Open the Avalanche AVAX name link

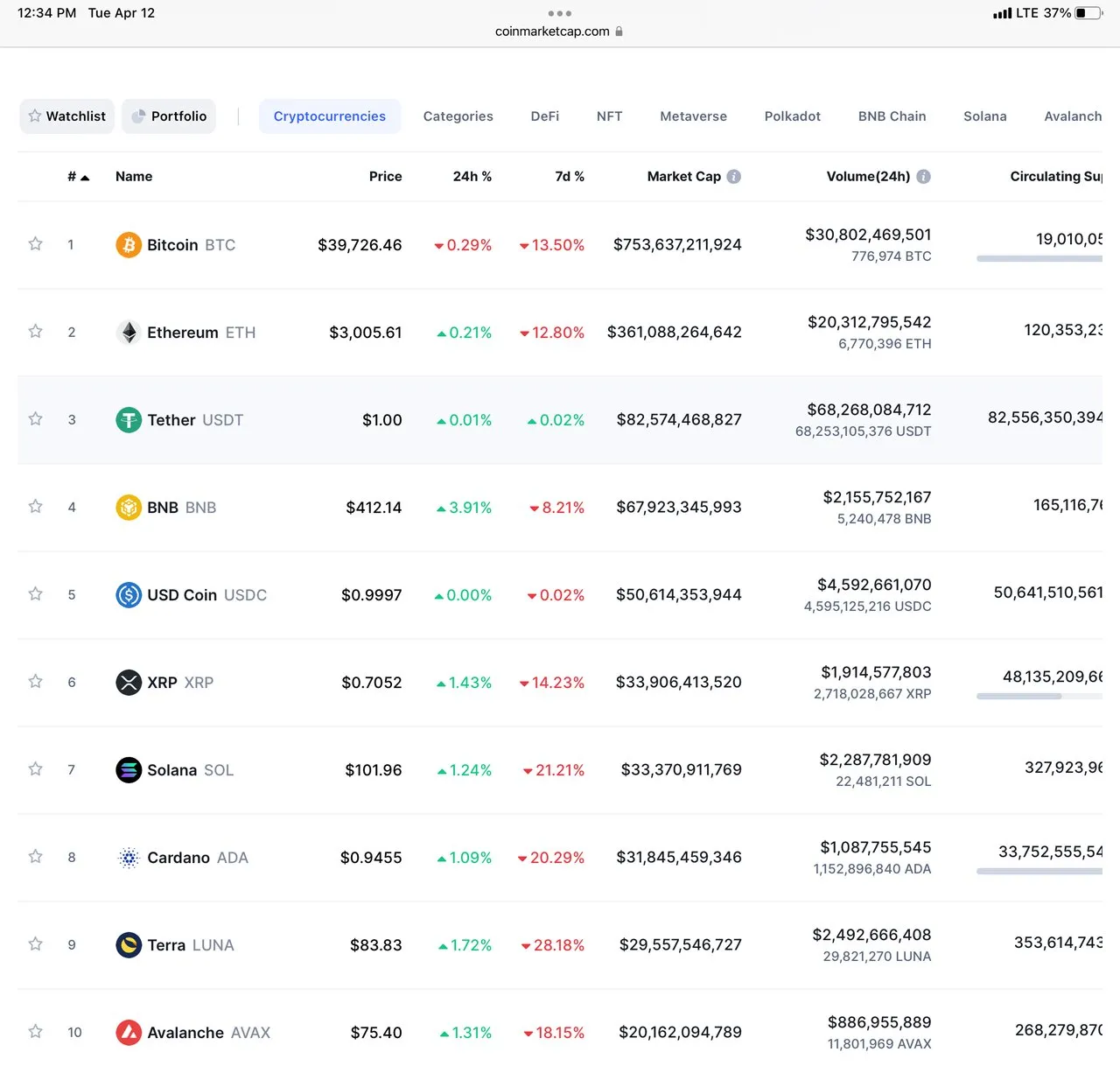(209, 1033)
